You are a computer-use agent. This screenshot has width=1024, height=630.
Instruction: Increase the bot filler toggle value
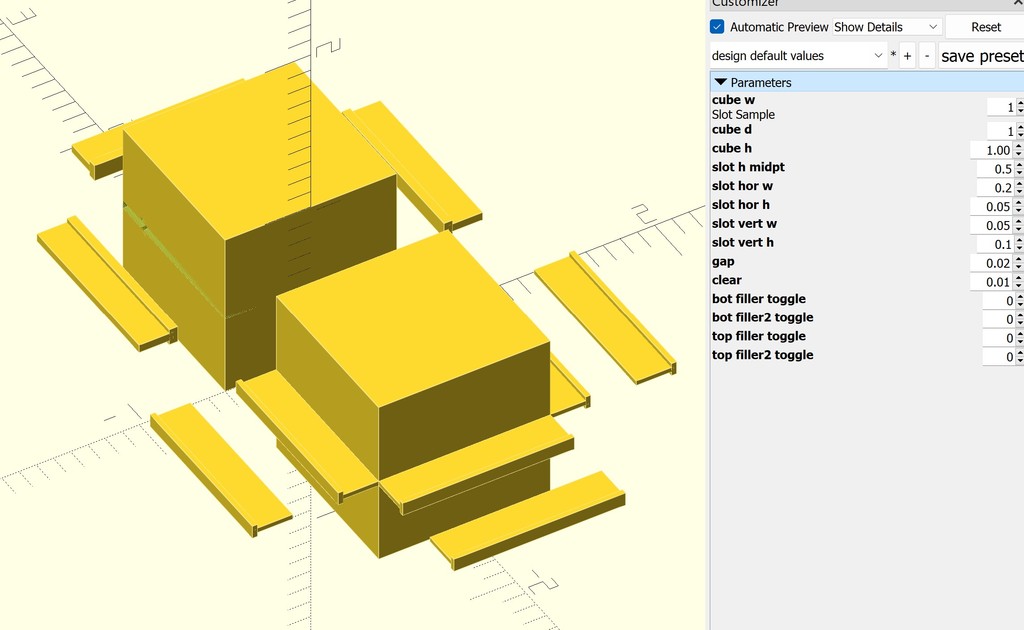[x=1019, y=296]
